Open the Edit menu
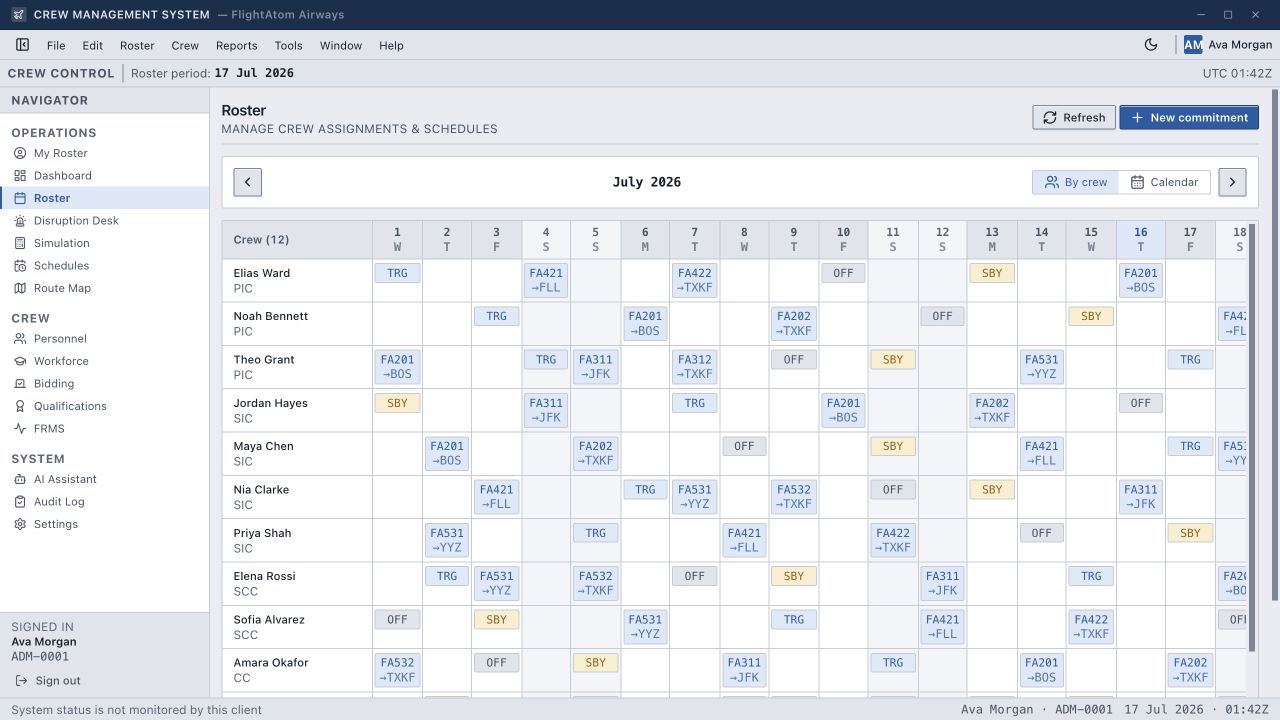 click(x=93, y=45)
